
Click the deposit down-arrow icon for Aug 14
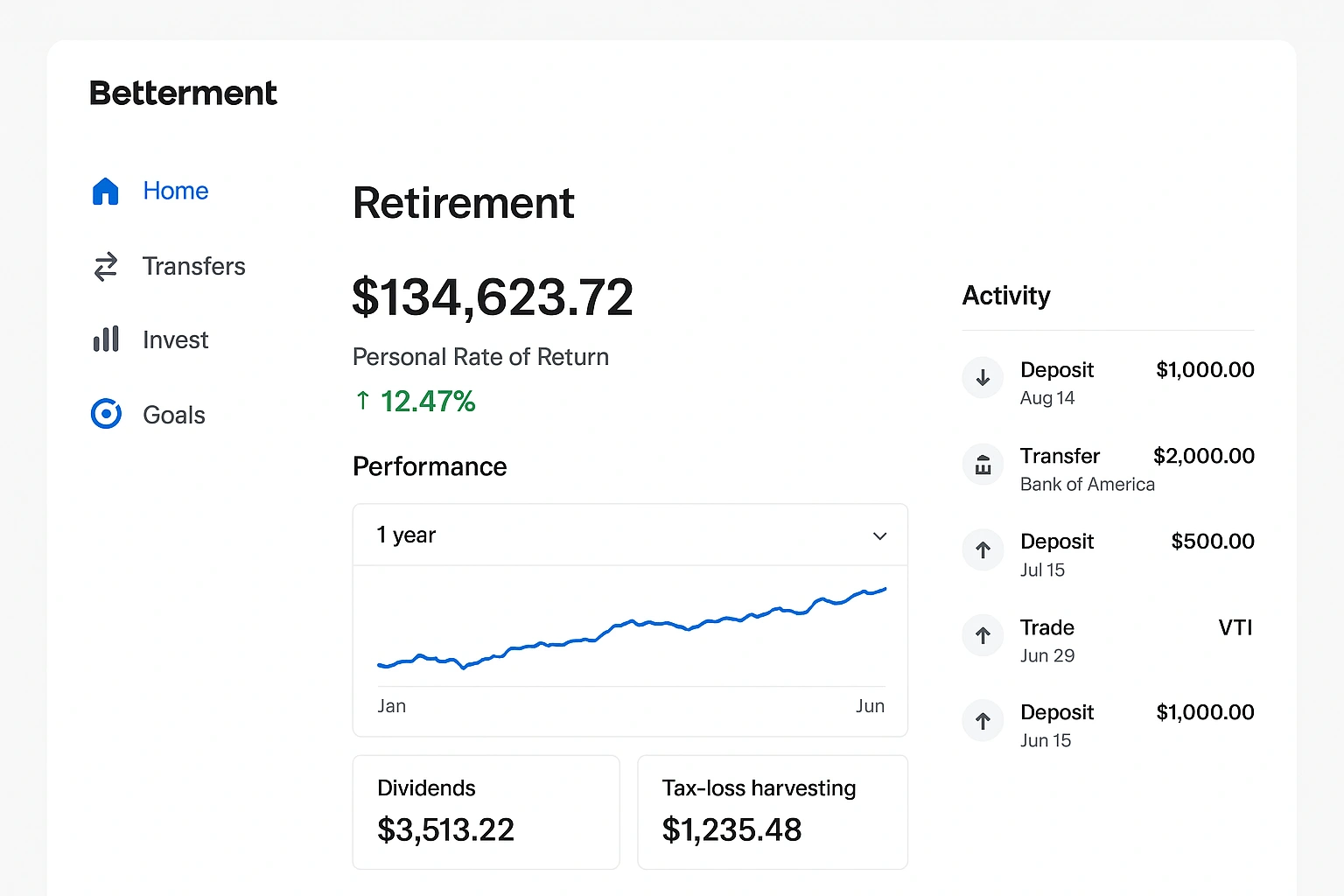[x=983, y=377]
